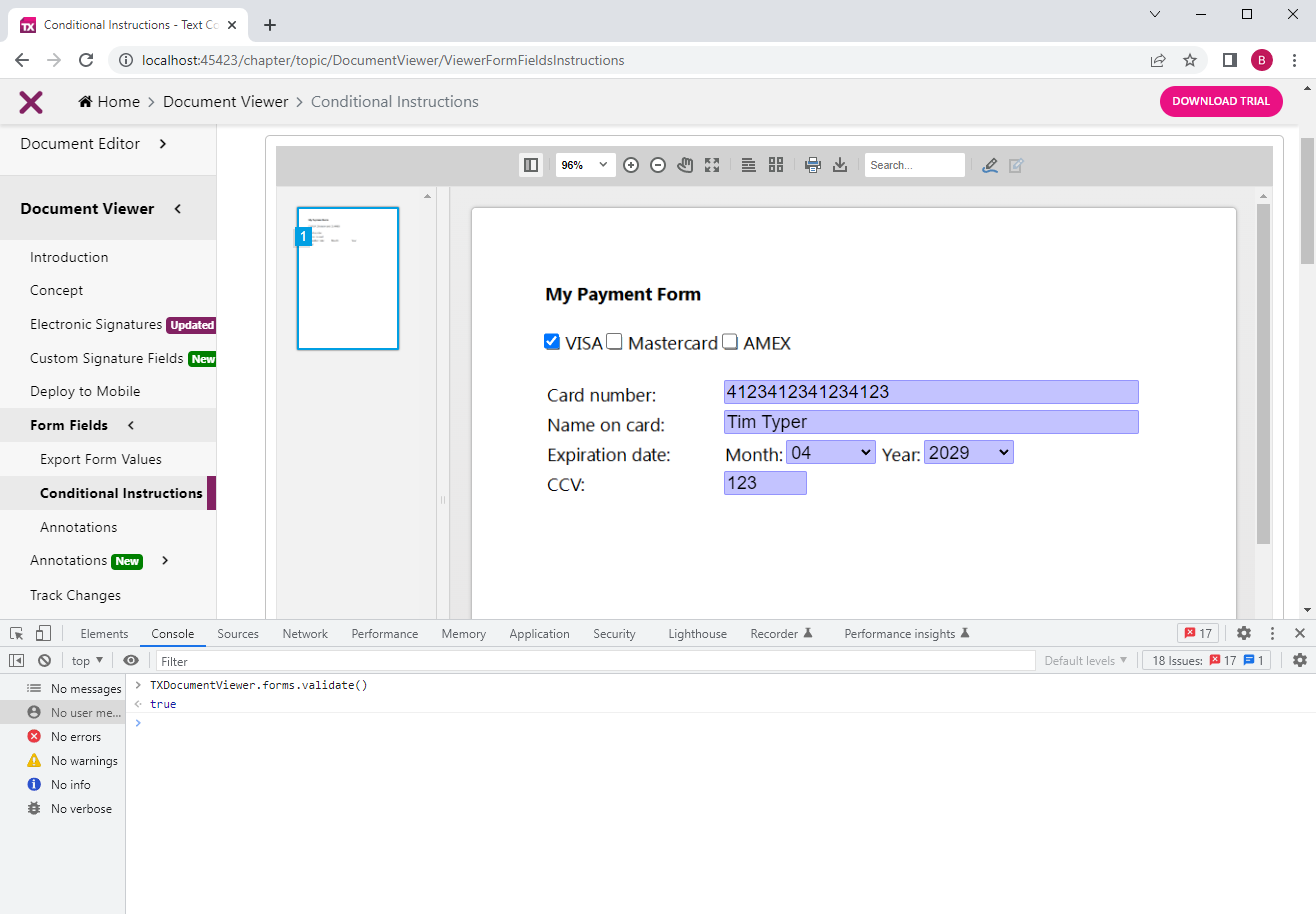This screenshot has height=914, width=1316.
Task: Activate the full screen icon
Action: tap(712, 165)
